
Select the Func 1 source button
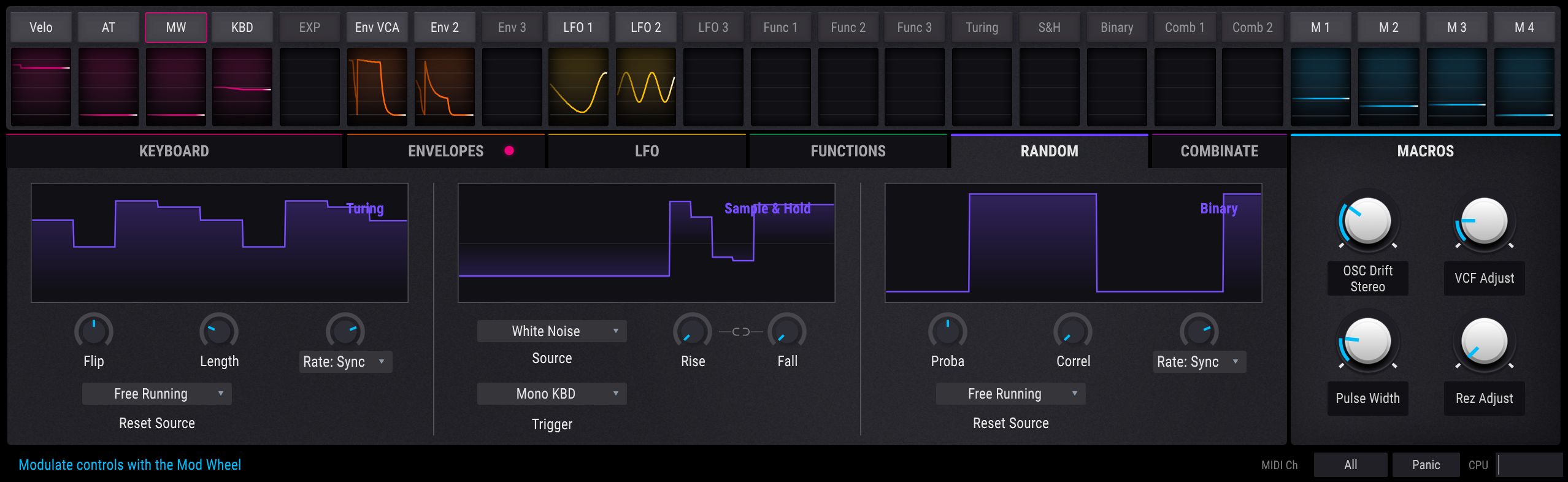tap(781, 28)
